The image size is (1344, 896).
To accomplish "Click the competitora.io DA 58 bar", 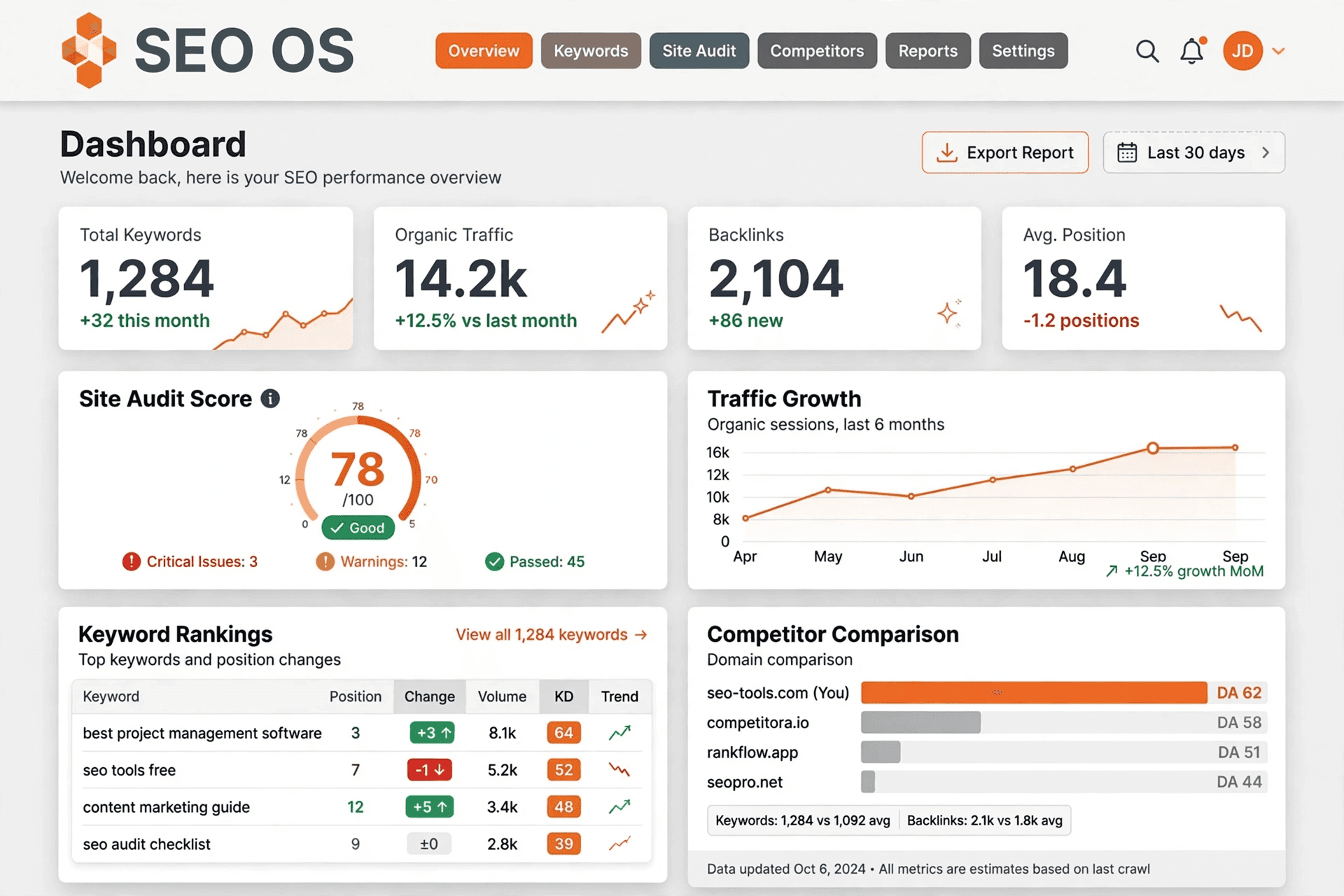I will (920, 722).
